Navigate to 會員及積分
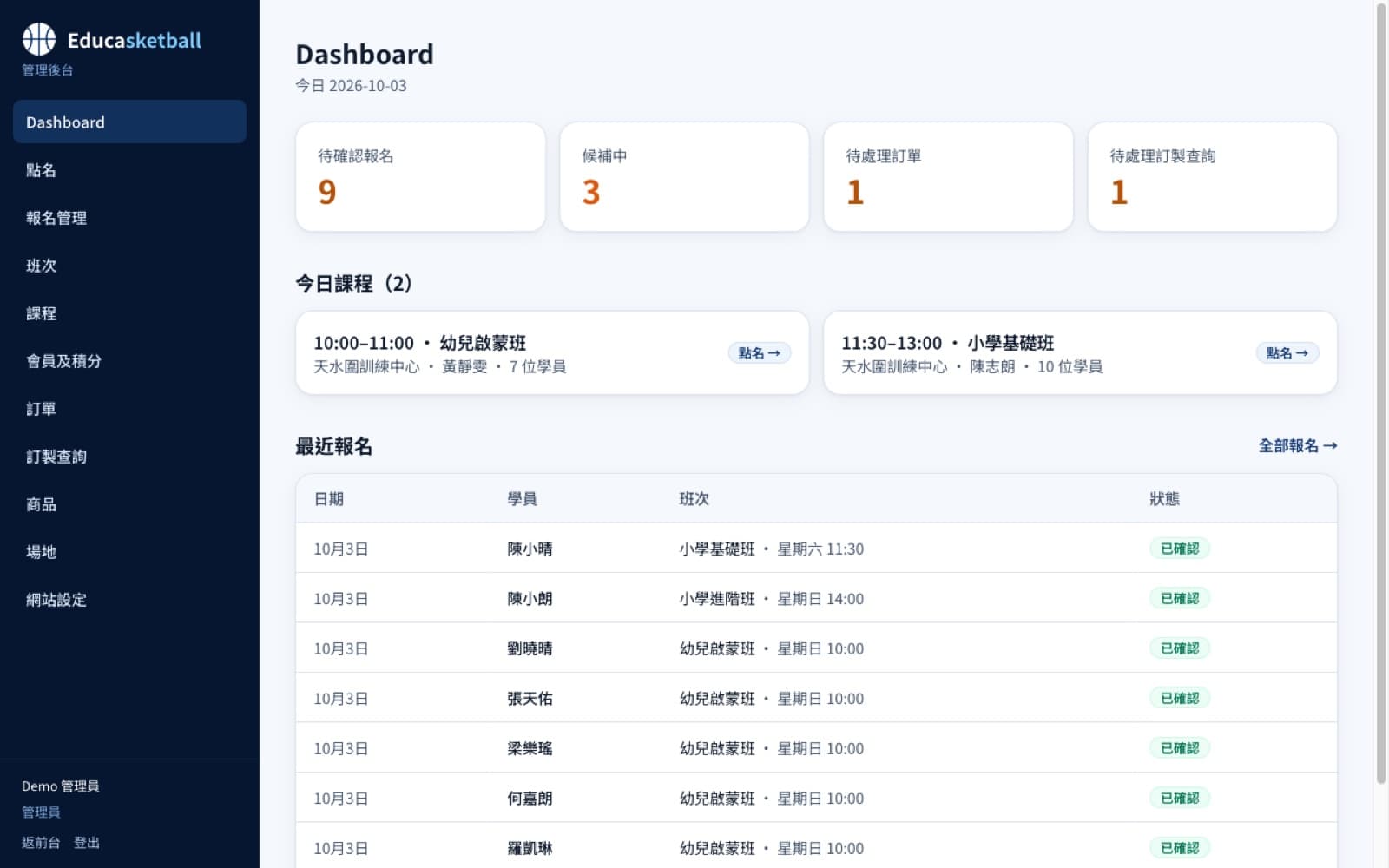This screenshot has height=868, width=1389. point(129,360)
